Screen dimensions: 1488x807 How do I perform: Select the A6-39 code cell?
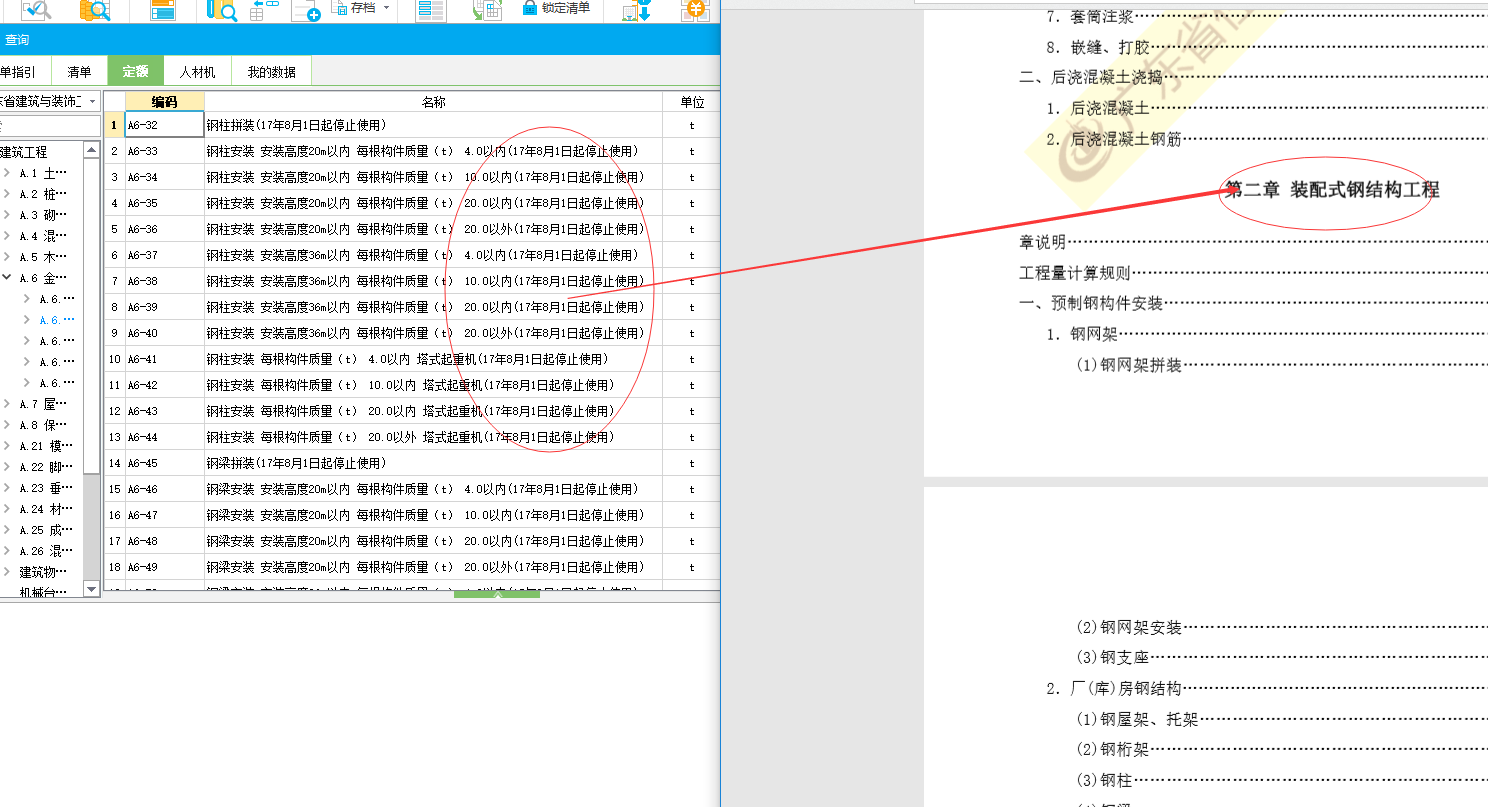tap(164, 307)
